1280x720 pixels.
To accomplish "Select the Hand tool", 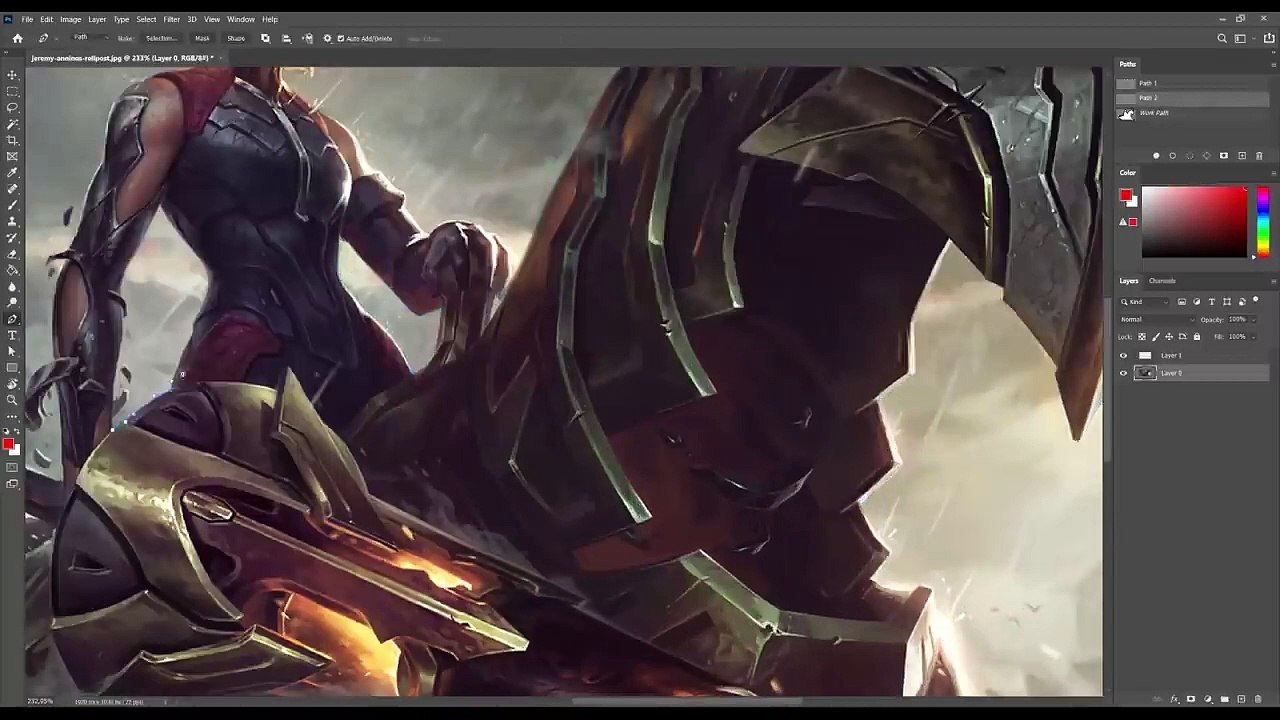I will 12,383.
